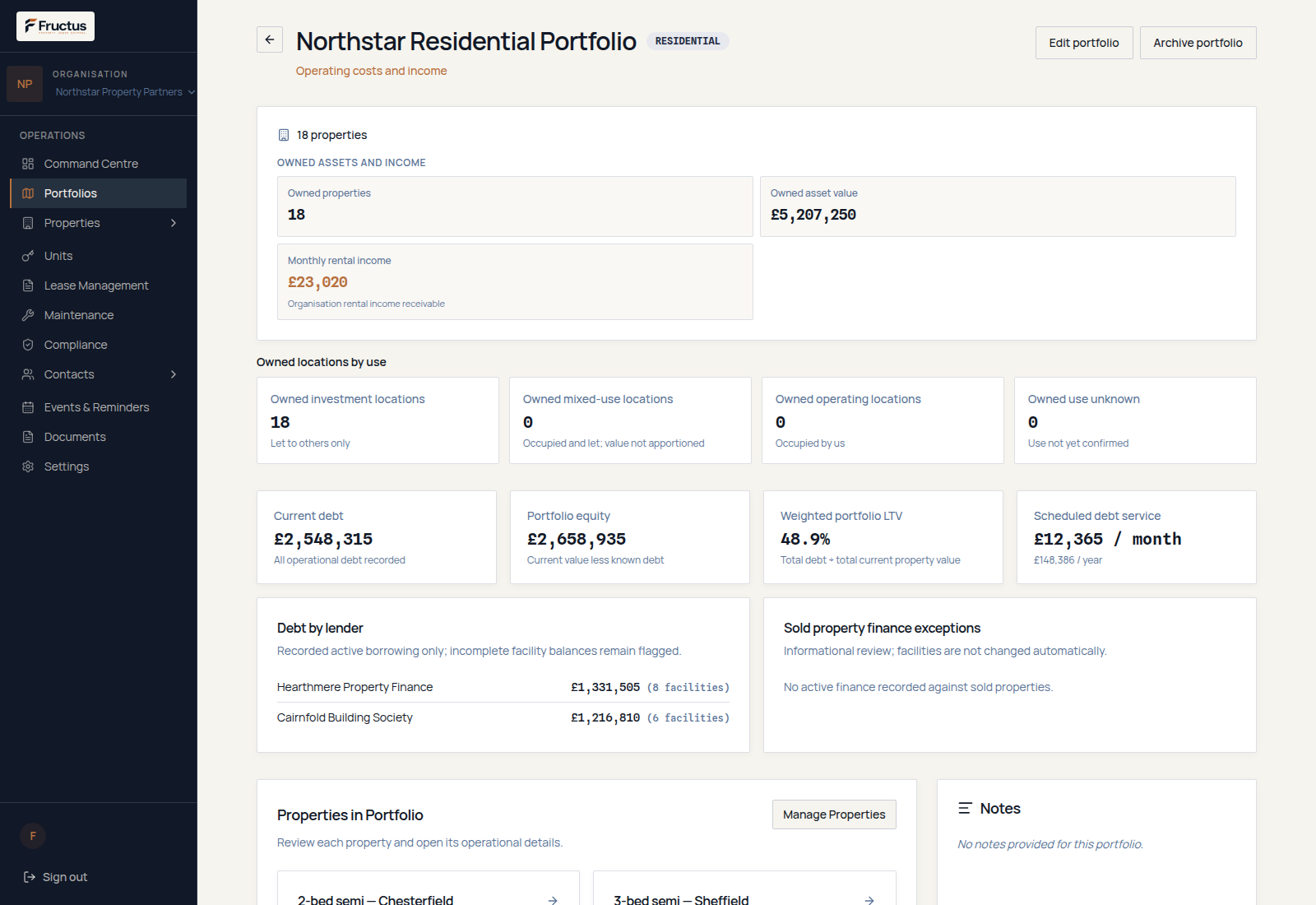1316x905 pixels.
Task: Open the Northstar Property Partners organisation dropdown
Action: [x=125, y=92]
